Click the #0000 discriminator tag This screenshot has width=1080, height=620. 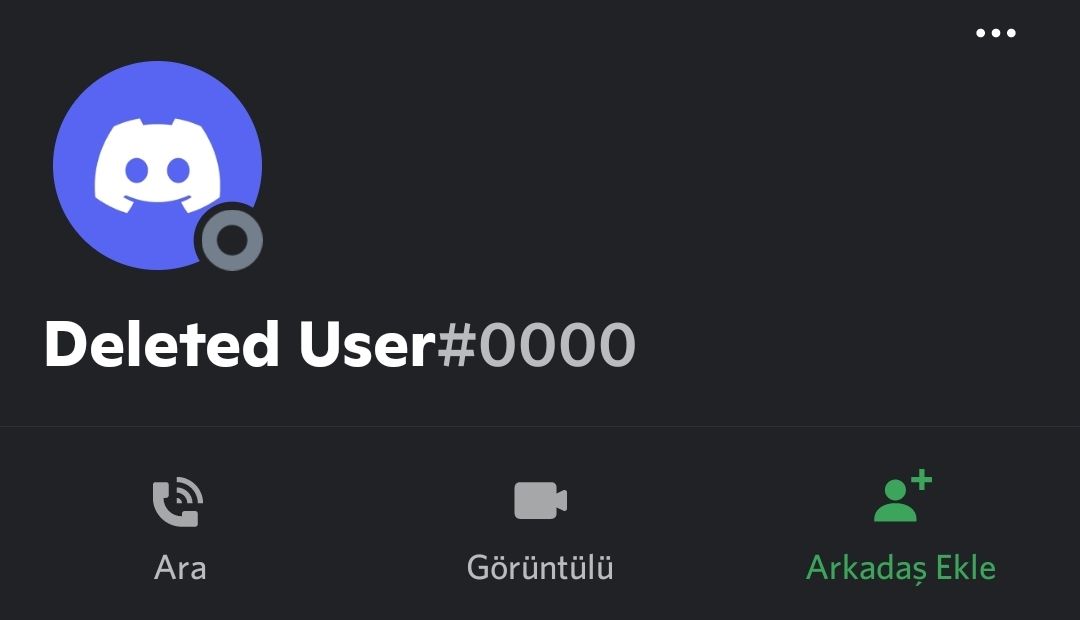(537, 344)
